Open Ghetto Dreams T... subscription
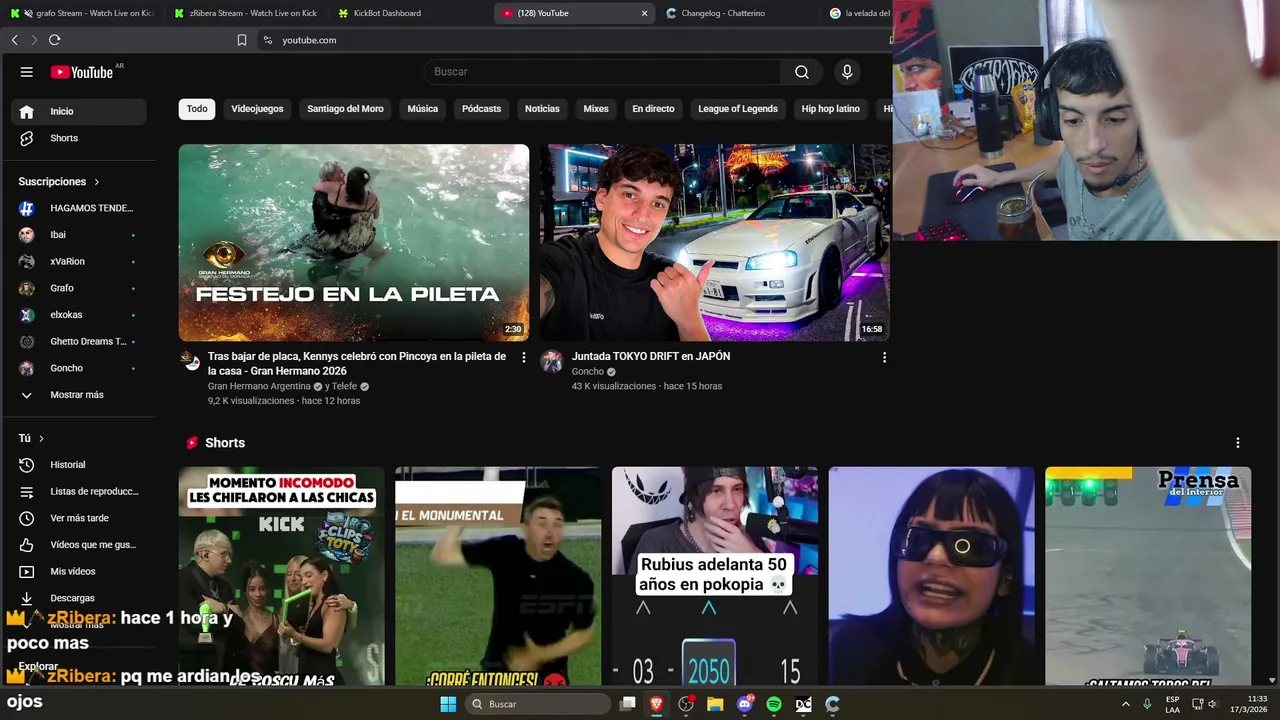Viewport: 1280px width, 720px height. point(78,341)
